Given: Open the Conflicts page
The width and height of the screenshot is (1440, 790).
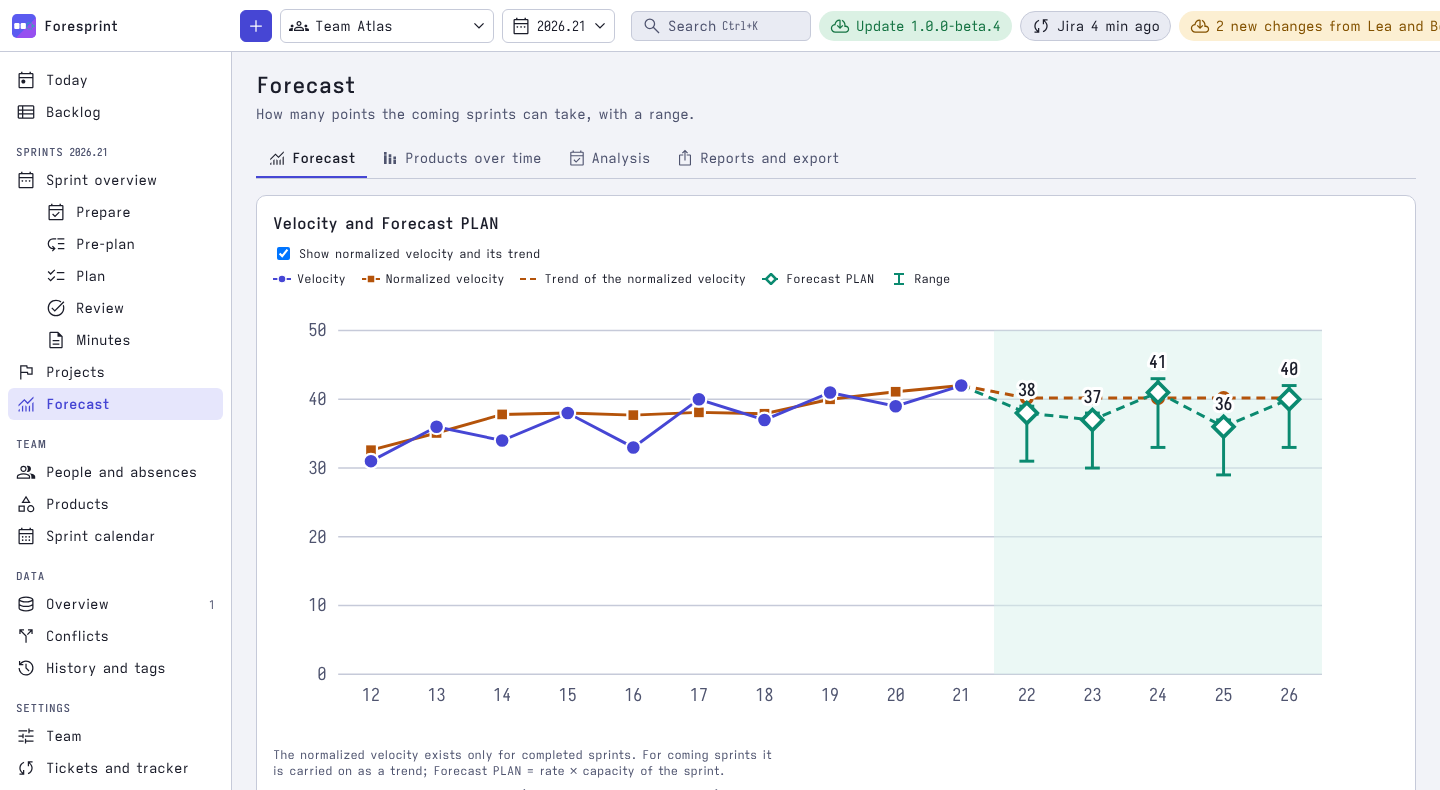Looking at the screenshot, I should (116, 636).
